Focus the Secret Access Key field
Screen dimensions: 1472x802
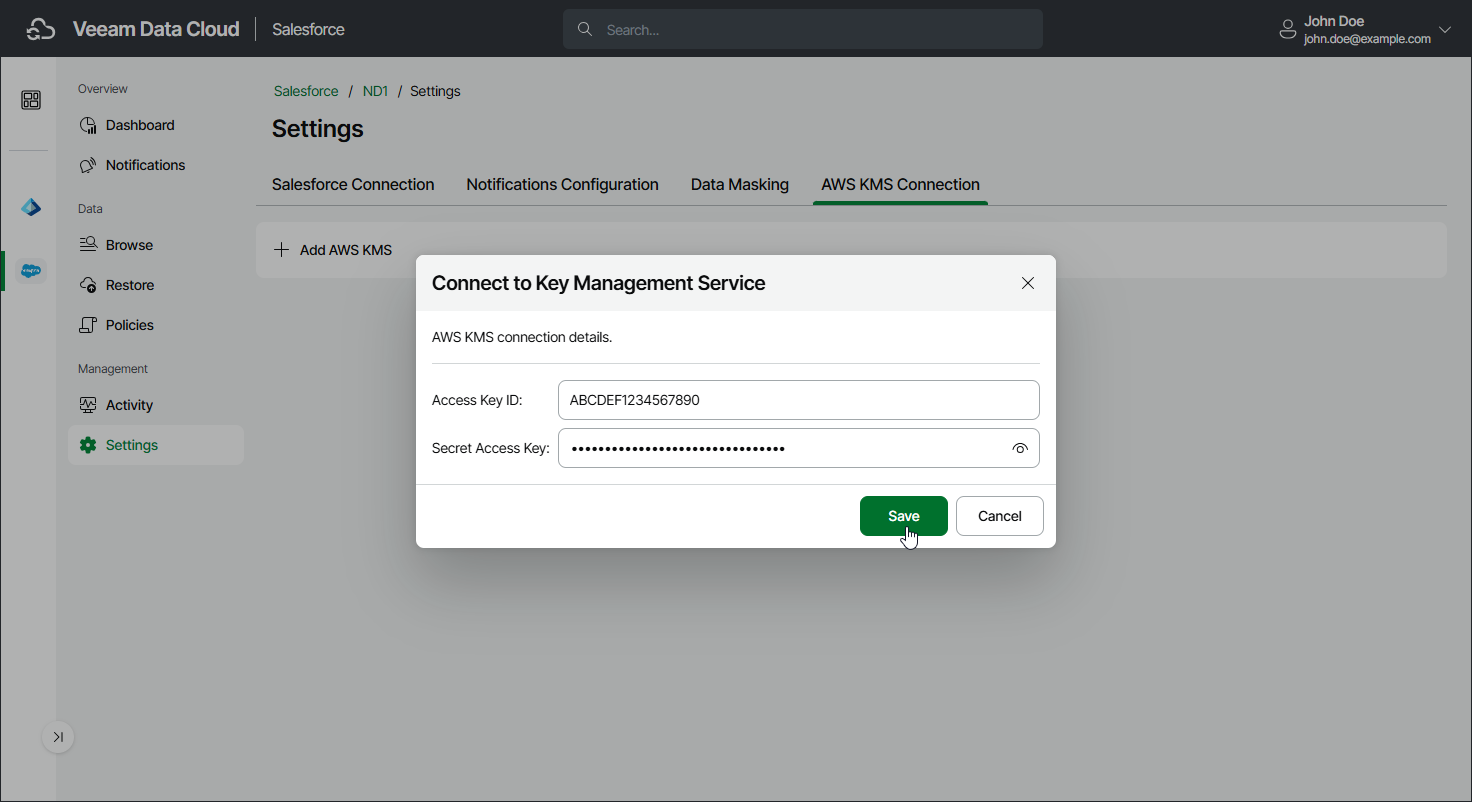click(799, 448)
